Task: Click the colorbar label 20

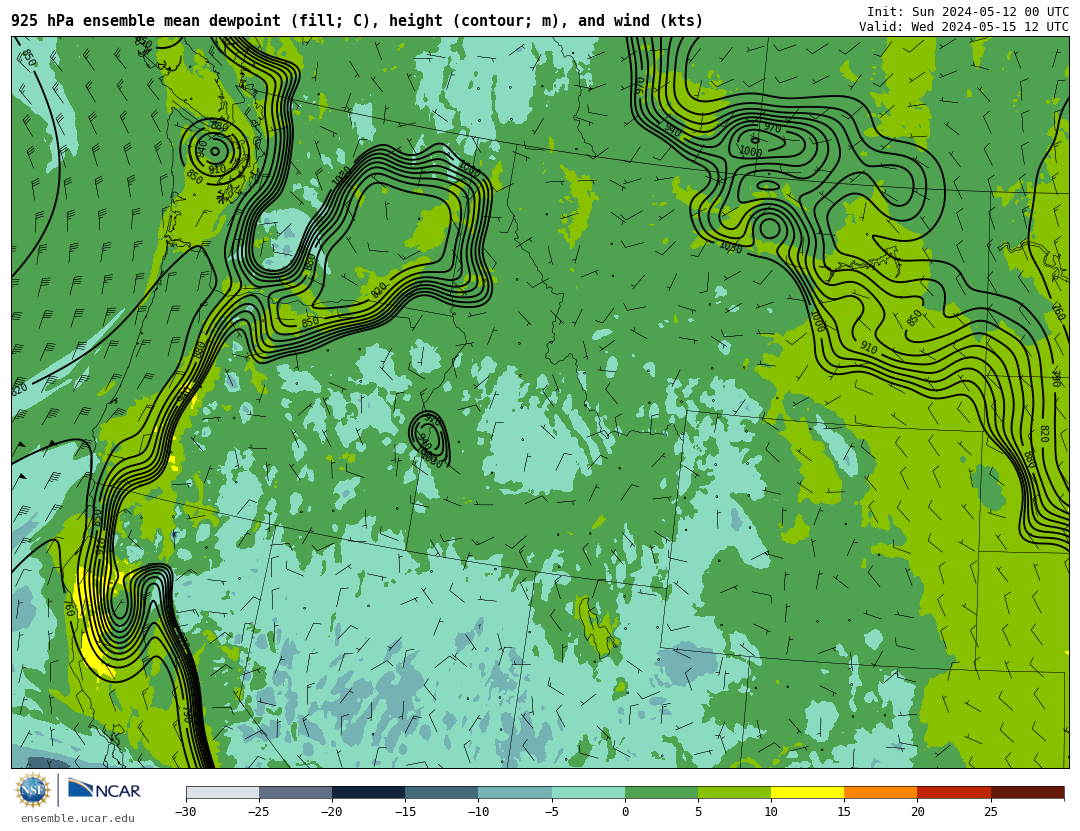Action: pyautogui.click(x=917, y=812)
